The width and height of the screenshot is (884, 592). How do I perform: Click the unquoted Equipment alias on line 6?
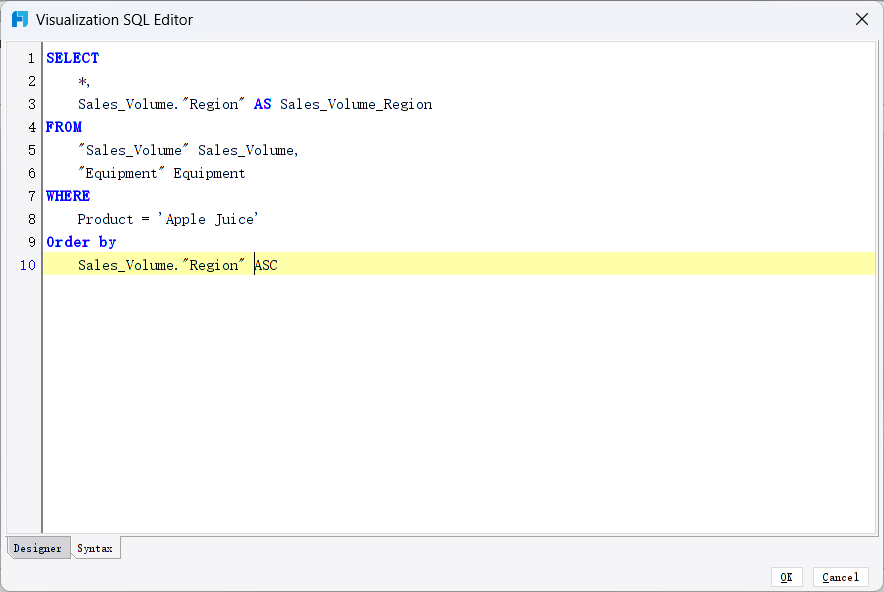pyautogui.click(x=209, y=173)
